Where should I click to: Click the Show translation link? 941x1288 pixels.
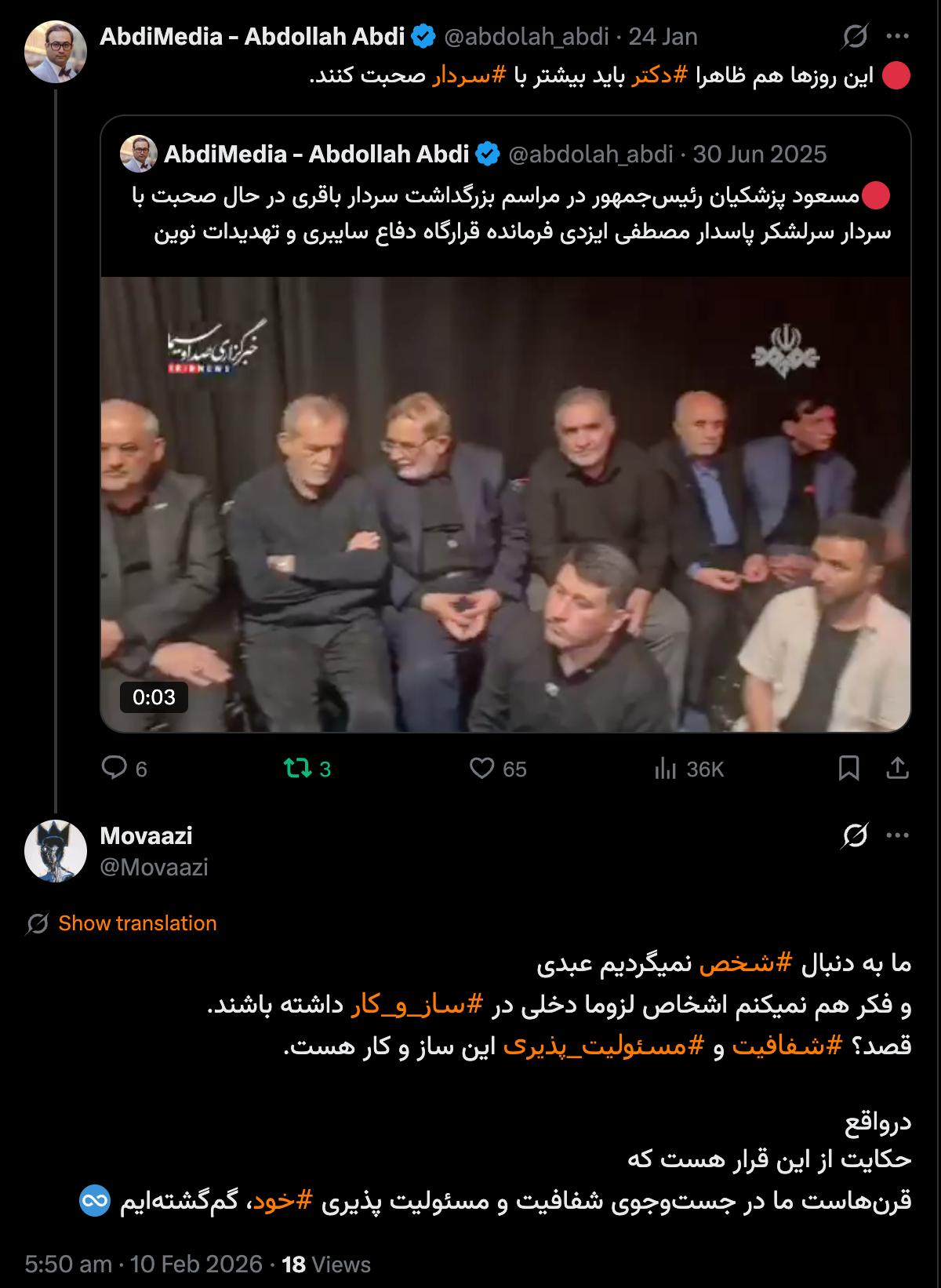coord(137,923)
